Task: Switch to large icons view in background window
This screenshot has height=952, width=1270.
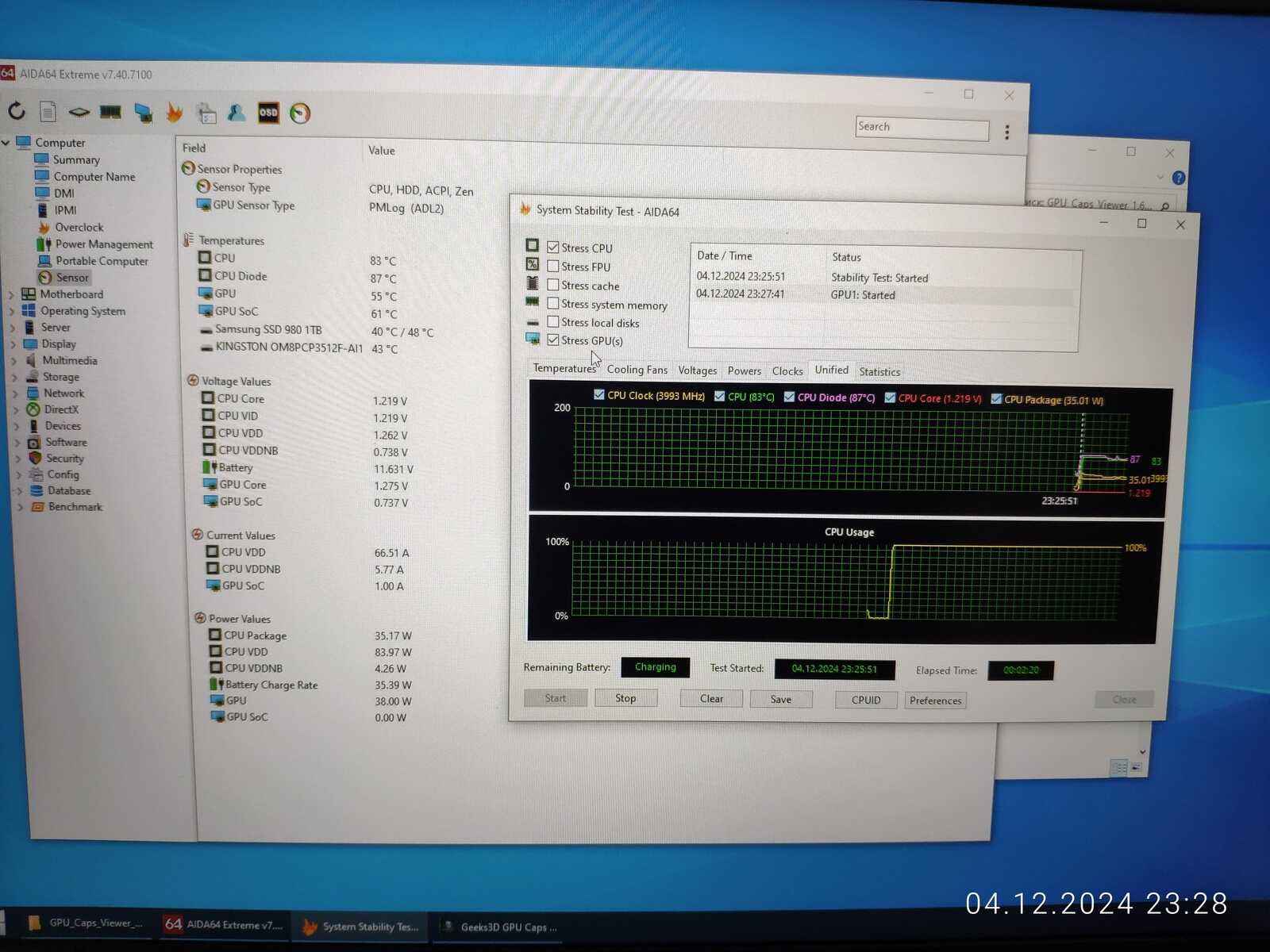Action: (1136, 767)
